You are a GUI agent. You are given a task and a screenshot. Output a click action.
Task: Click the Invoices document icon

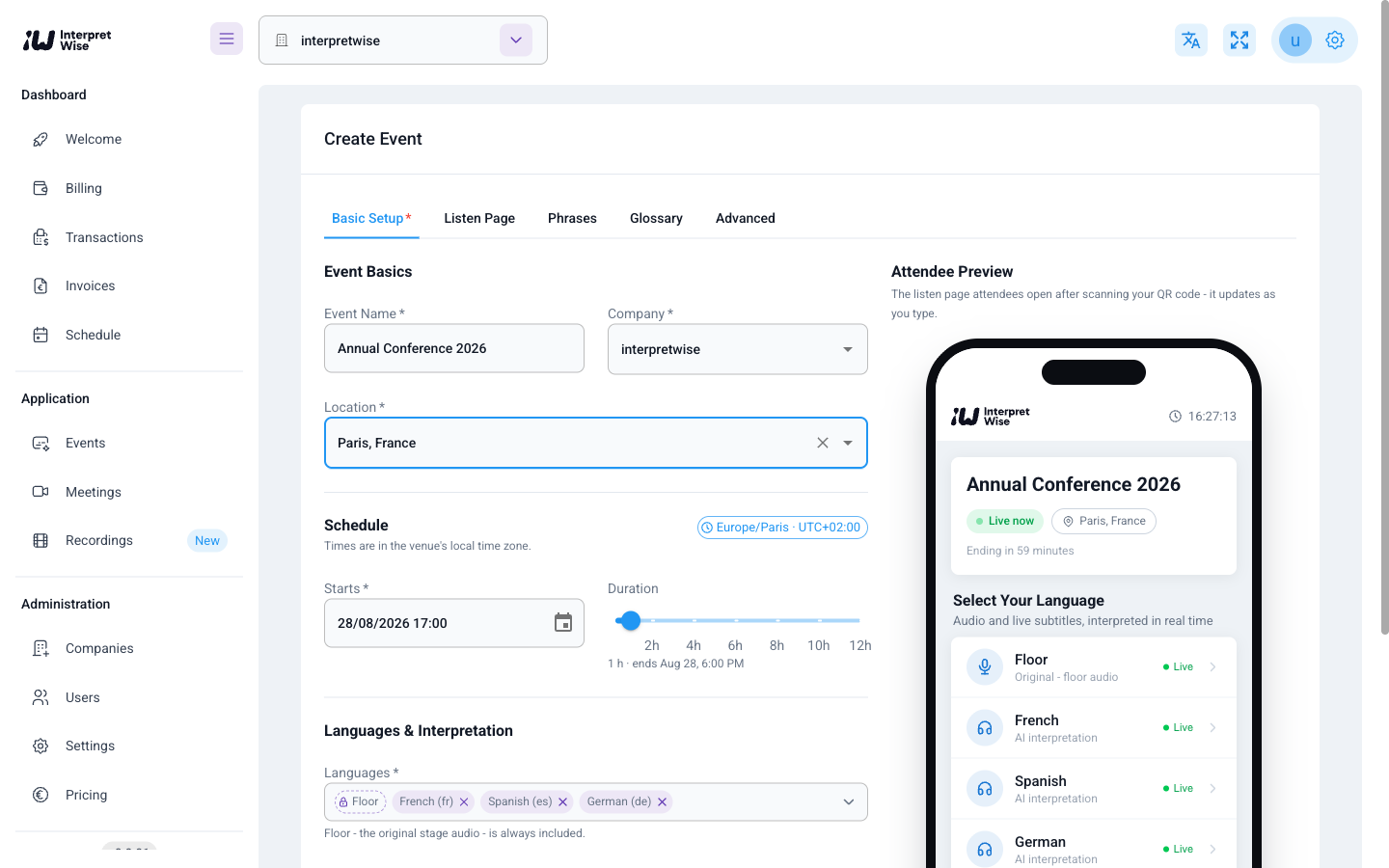coord(41,285)
